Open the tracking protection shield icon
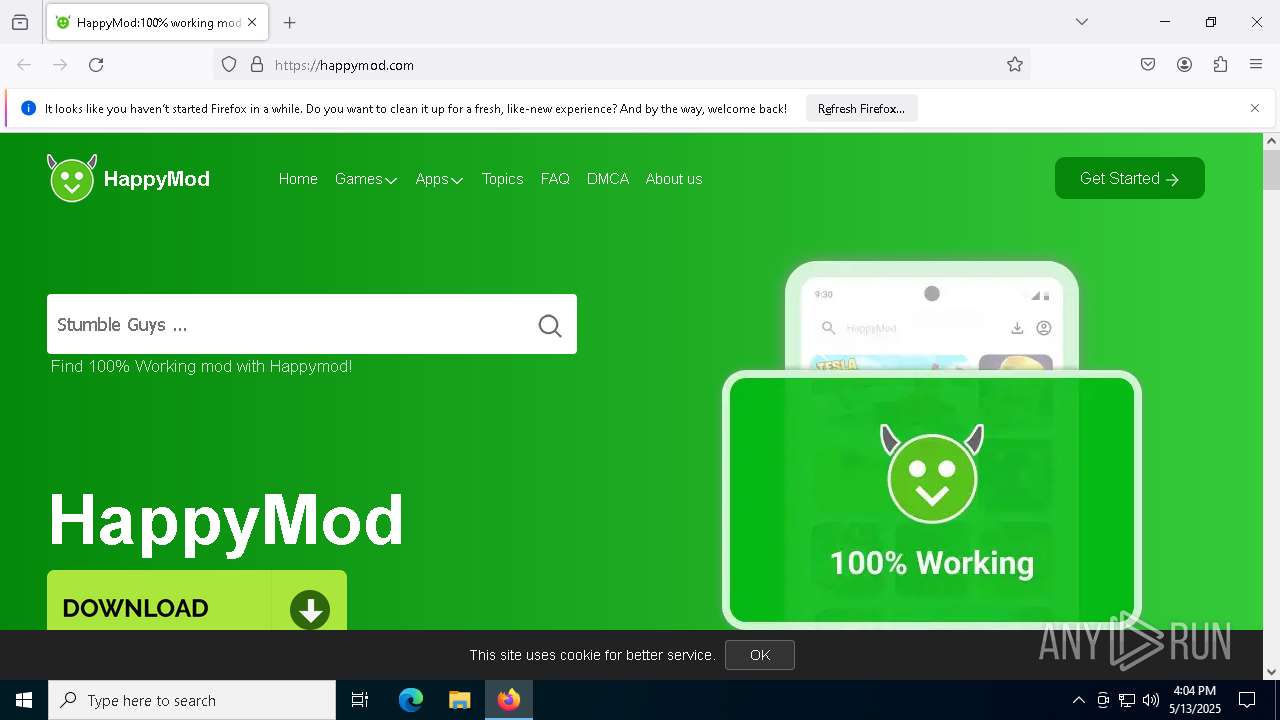Viewport: 1280px width, 720px height. pos(229,65)
